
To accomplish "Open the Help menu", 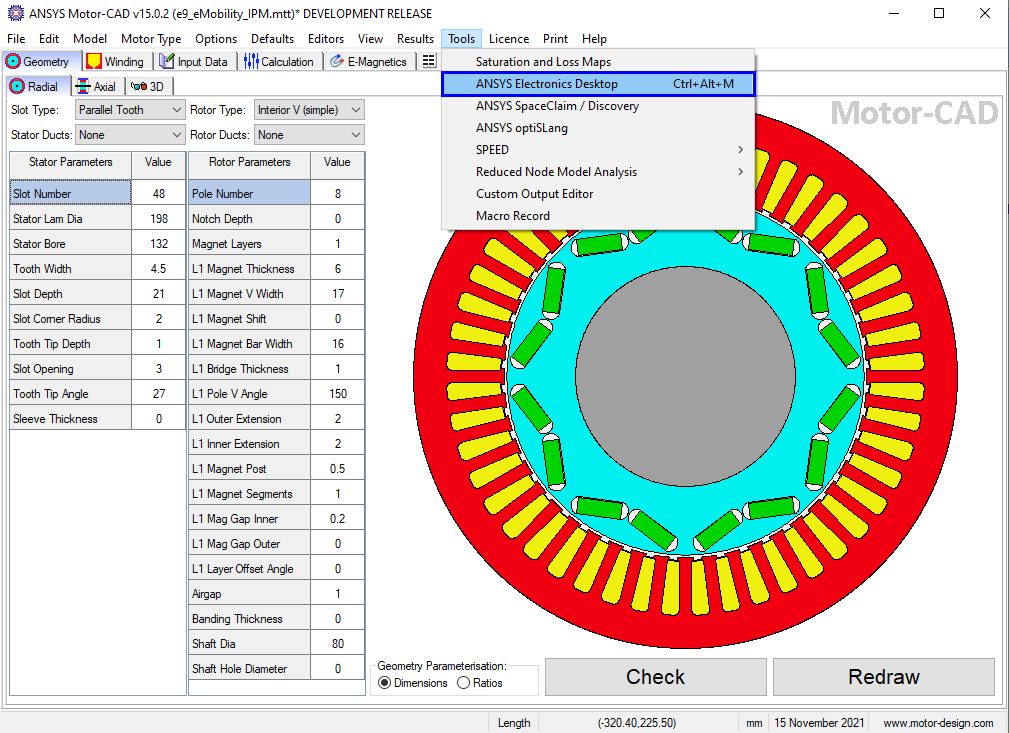I will tap(595, 39).
